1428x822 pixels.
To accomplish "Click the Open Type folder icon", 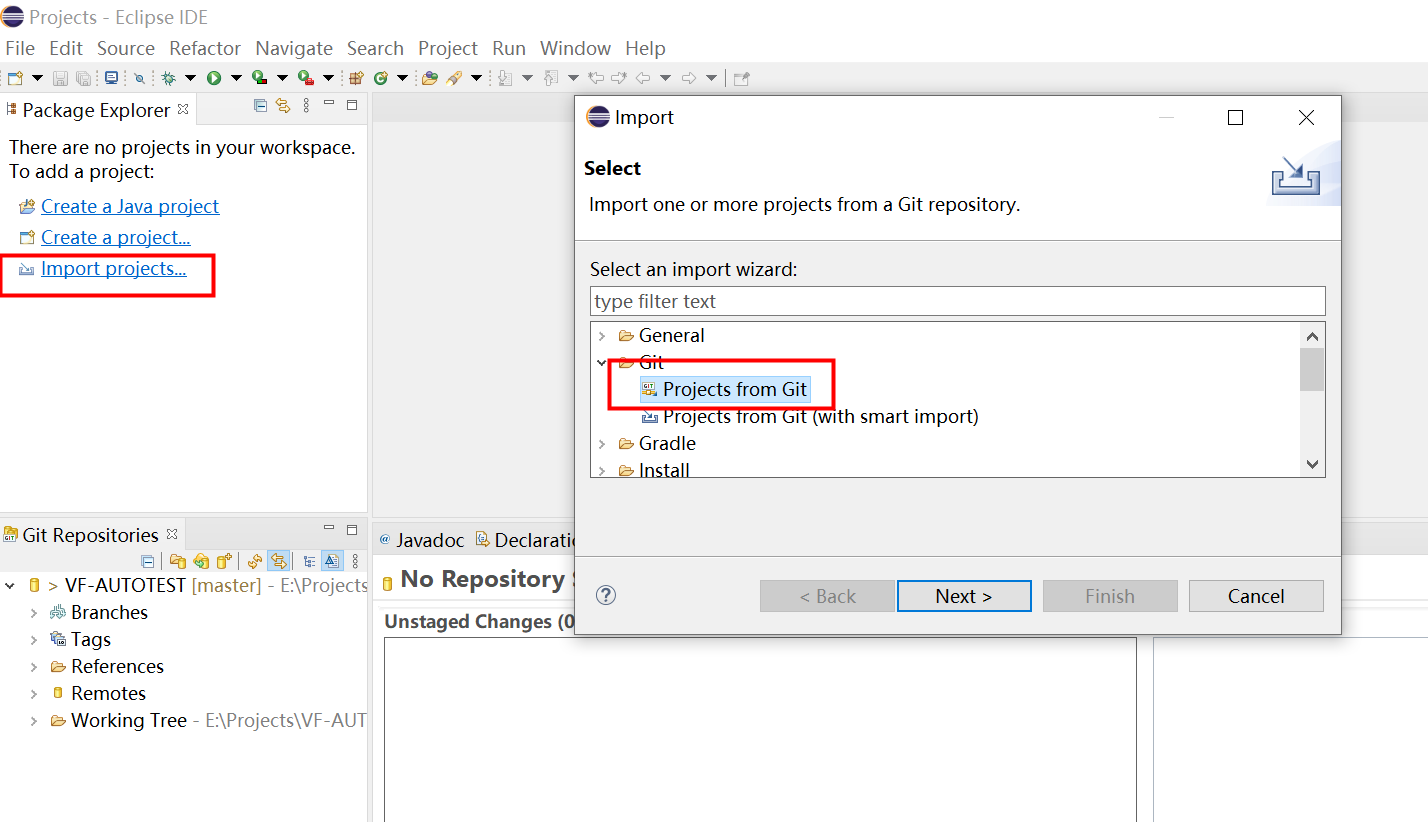I will point(430,78).
